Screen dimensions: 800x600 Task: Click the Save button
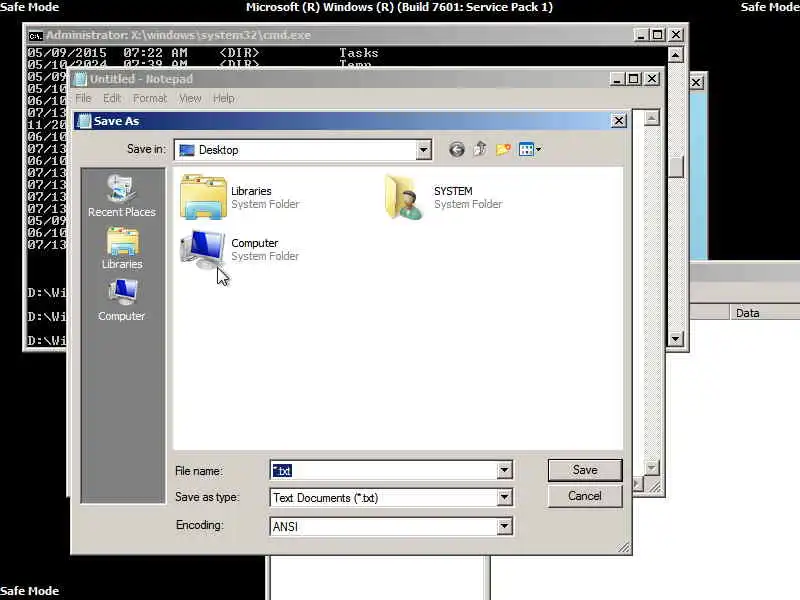(x=585, y=470)
